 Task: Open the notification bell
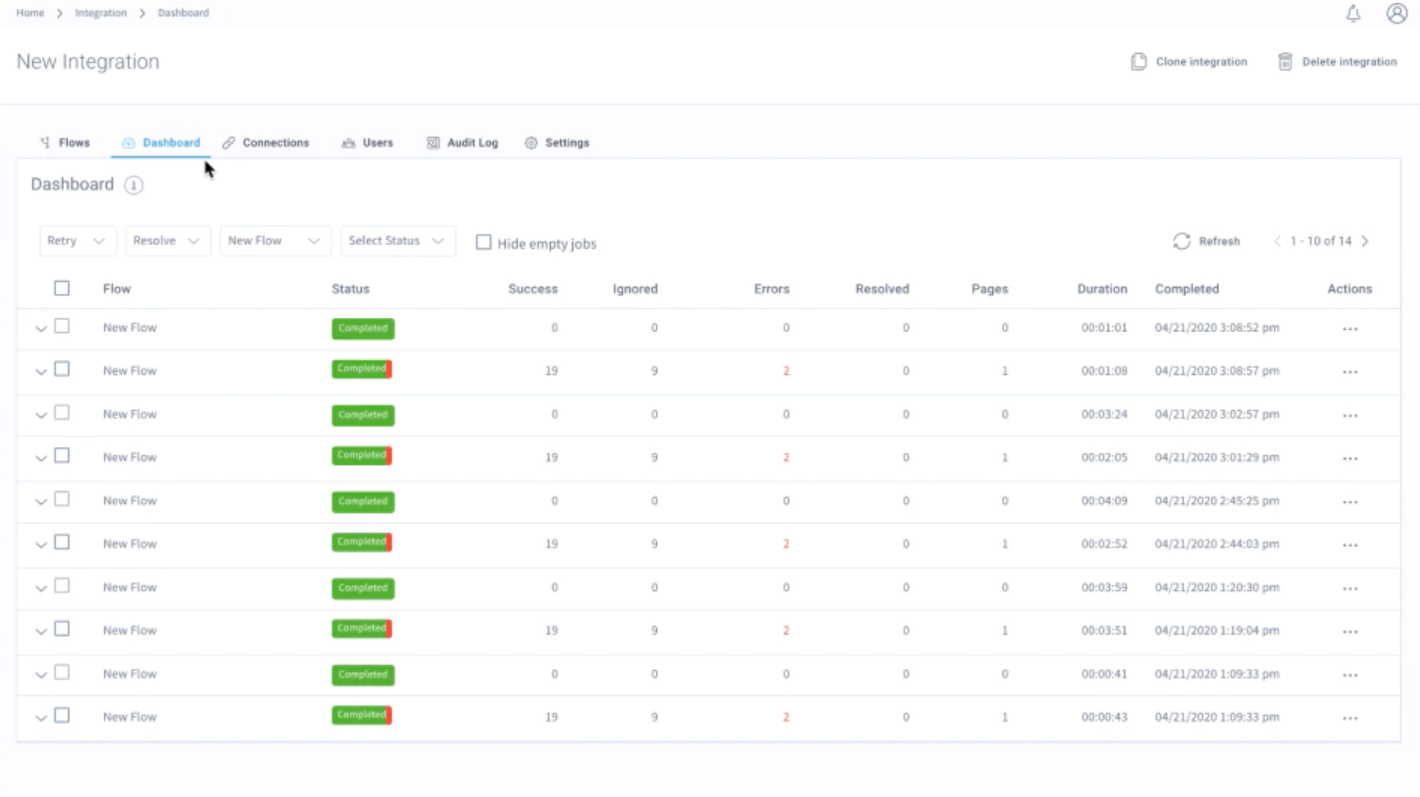click(x=1353, y=13)
